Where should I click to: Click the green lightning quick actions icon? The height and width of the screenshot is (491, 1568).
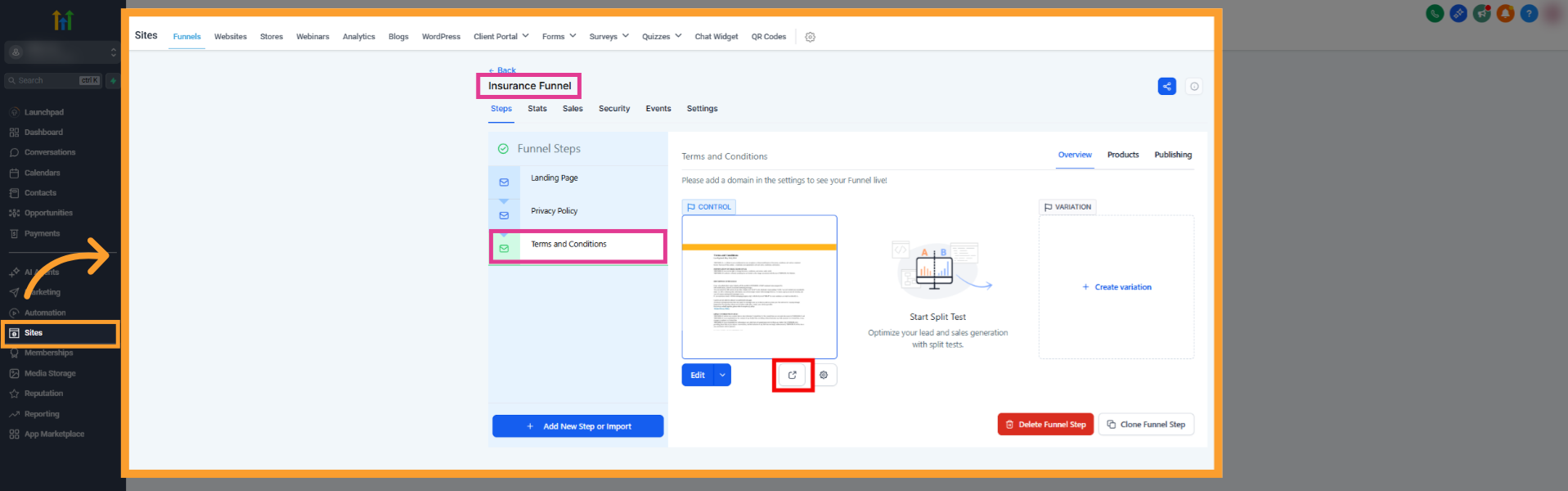pos(113,80)
